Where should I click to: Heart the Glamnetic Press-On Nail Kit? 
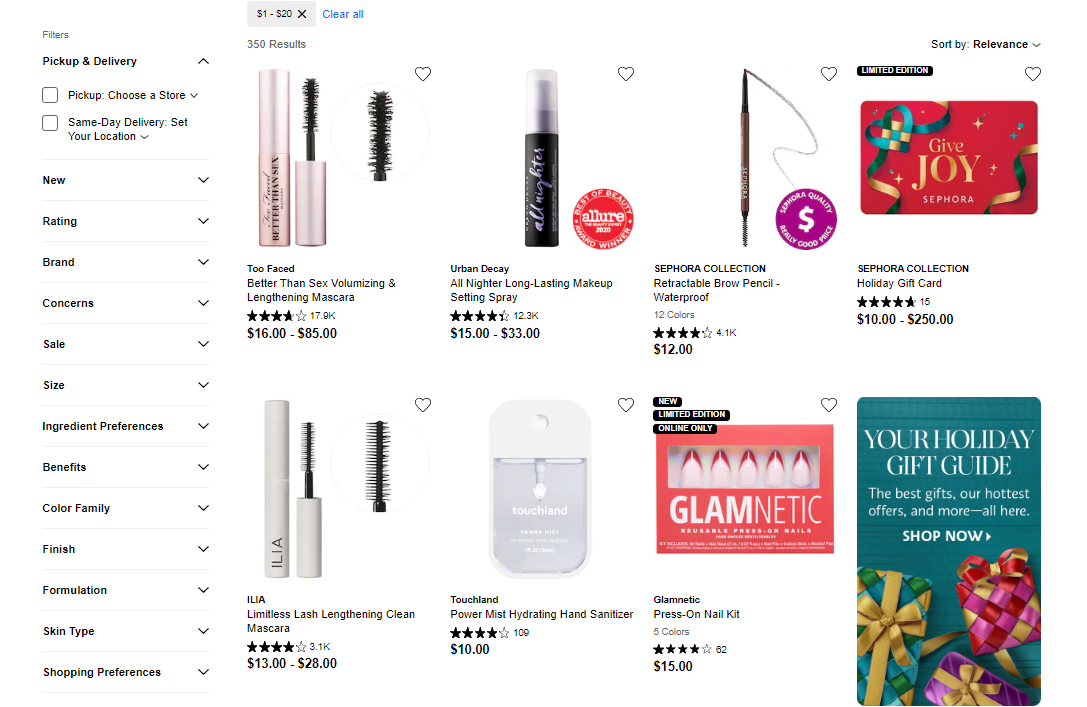click(x=829, y=405)
